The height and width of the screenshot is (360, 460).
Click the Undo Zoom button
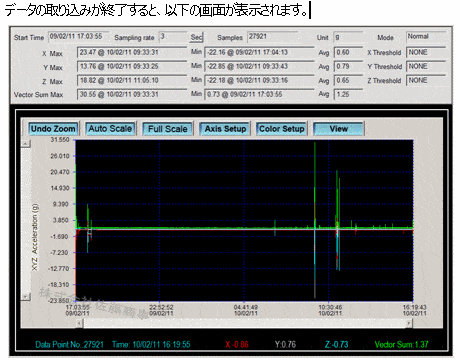pos(53,129)
